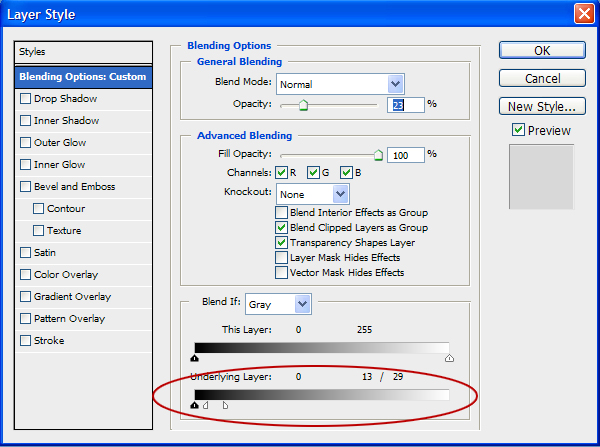Enable the Bevel and Emboss checkbox

[26, 187]
